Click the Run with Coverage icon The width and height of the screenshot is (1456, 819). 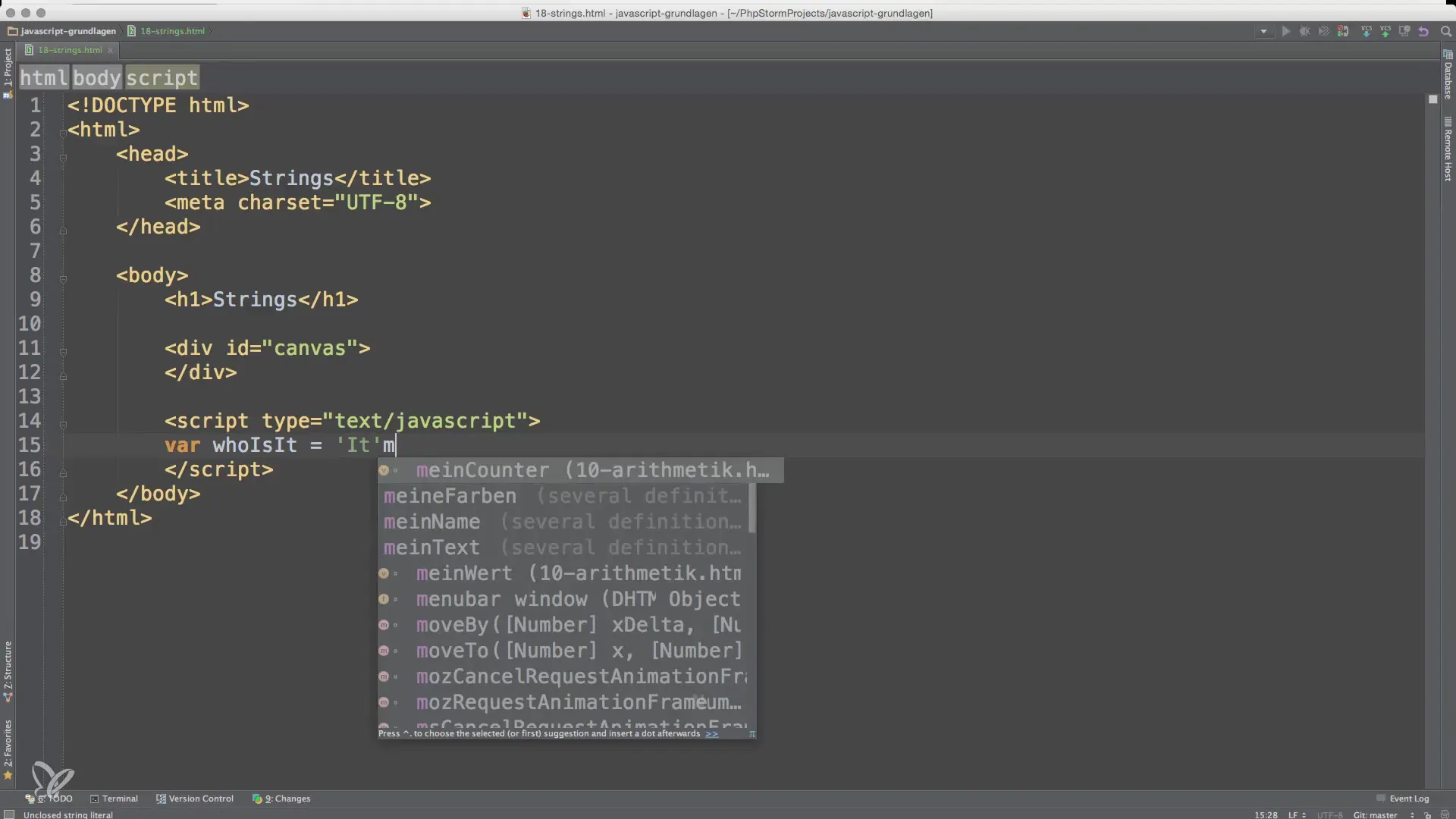click(1323, 32)
